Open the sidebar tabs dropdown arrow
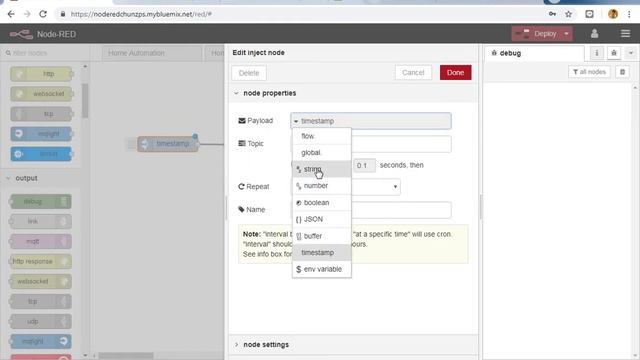This screenshot has width=640, height=360. tap(631, 53)
